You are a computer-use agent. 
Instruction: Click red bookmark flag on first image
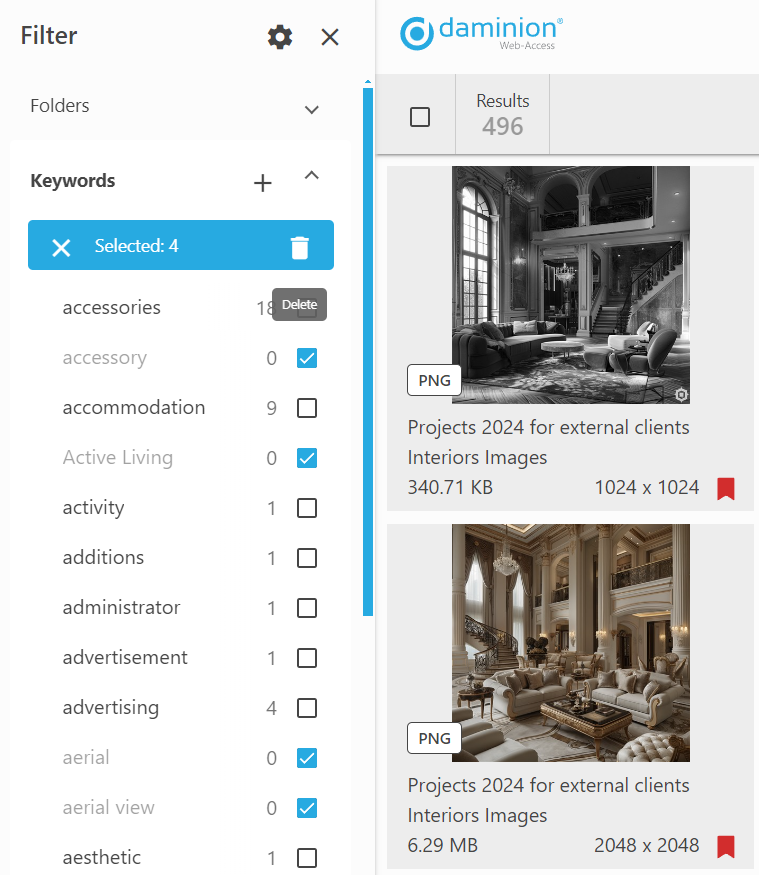(726, 489)
